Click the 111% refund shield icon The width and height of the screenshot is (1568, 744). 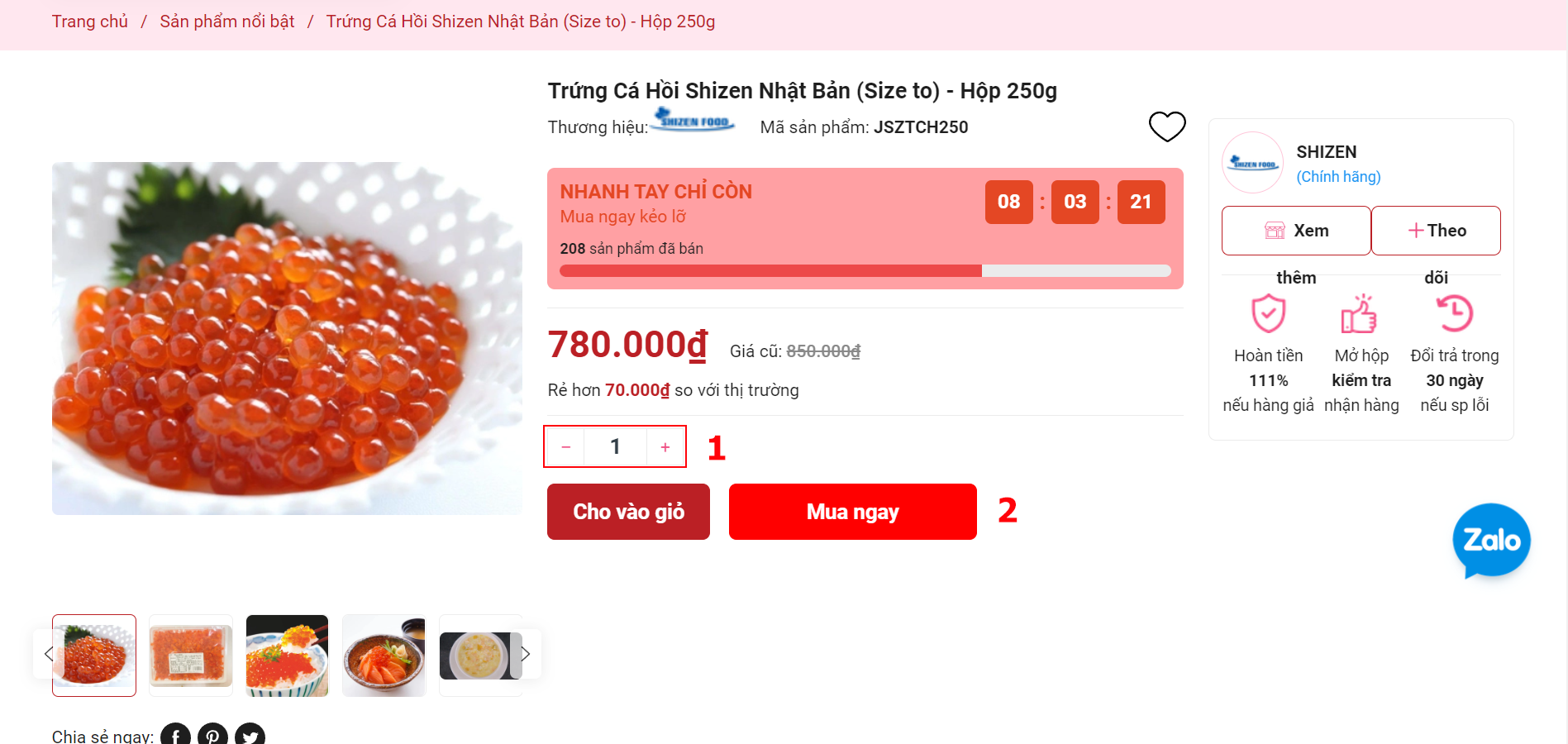tap(1268, 314)
